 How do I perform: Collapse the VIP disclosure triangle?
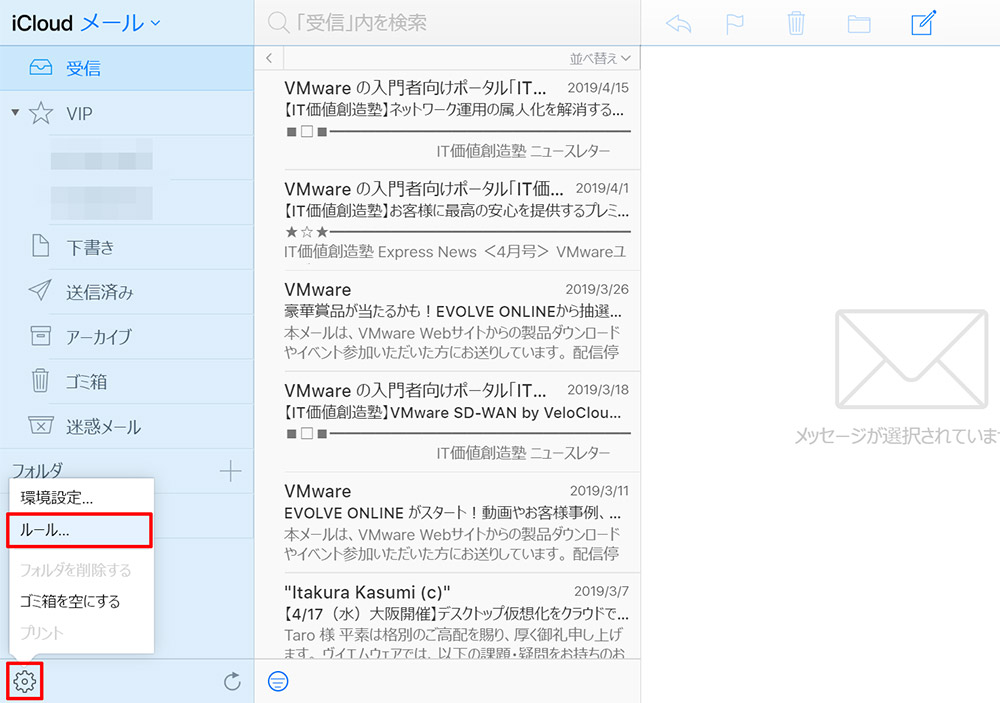15,113
